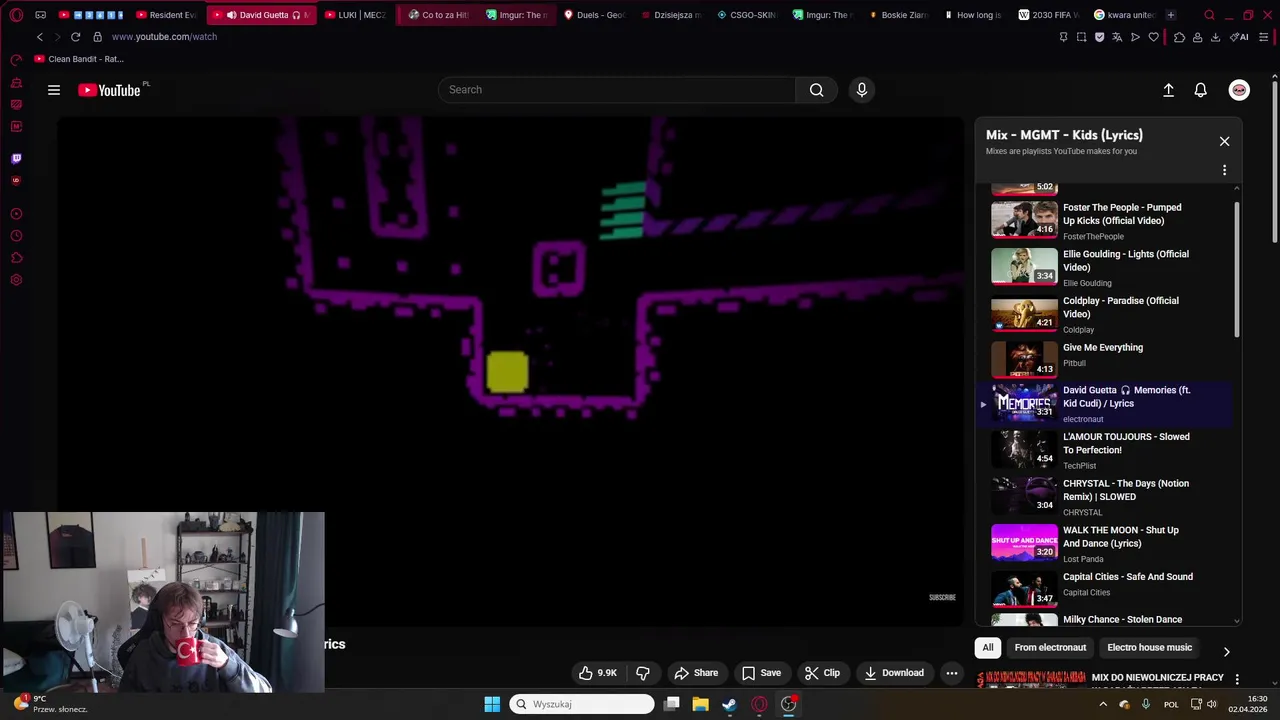The width and height of the screenshot is (1280, 720).
Task: Save the video to a playlist
Action: [x=761, y=673]
